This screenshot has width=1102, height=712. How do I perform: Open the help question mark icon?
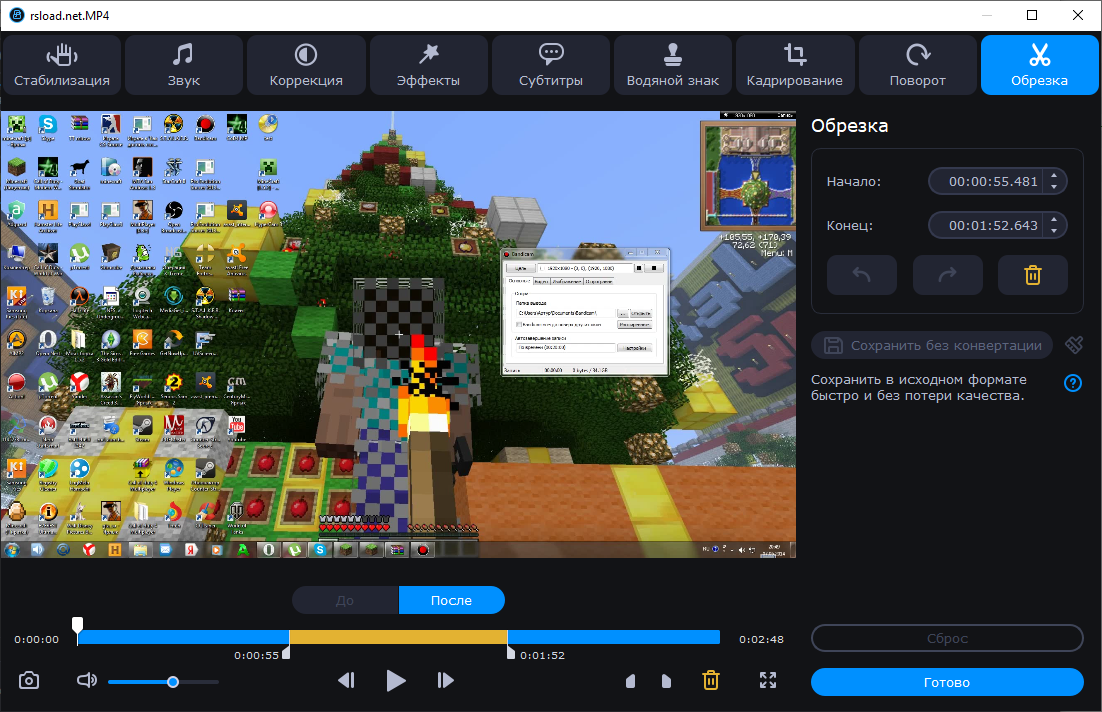pos(1072,383)
